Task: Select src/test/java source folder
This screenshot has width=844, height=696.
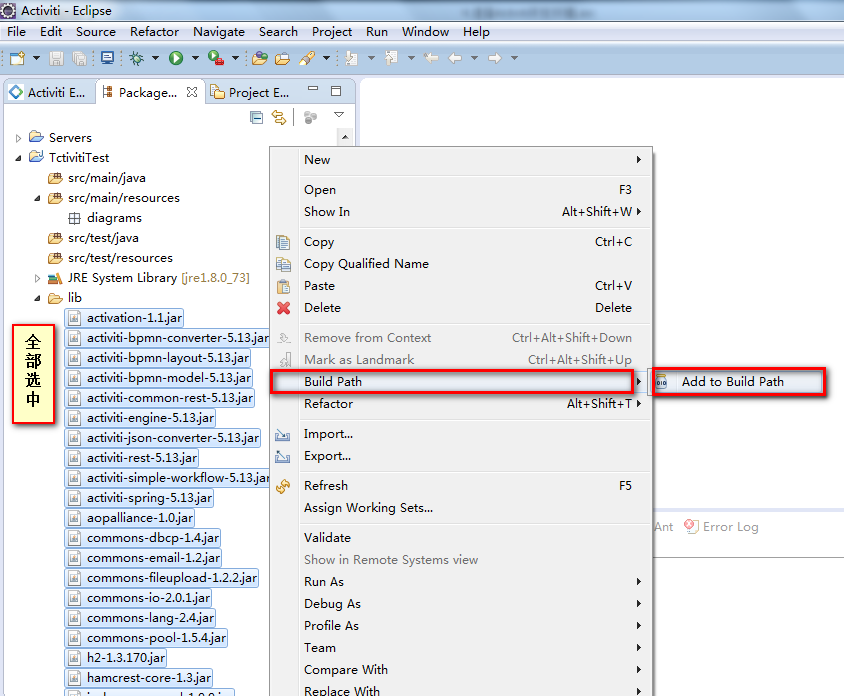Action: pyautogui.click(x=94, y=238)
